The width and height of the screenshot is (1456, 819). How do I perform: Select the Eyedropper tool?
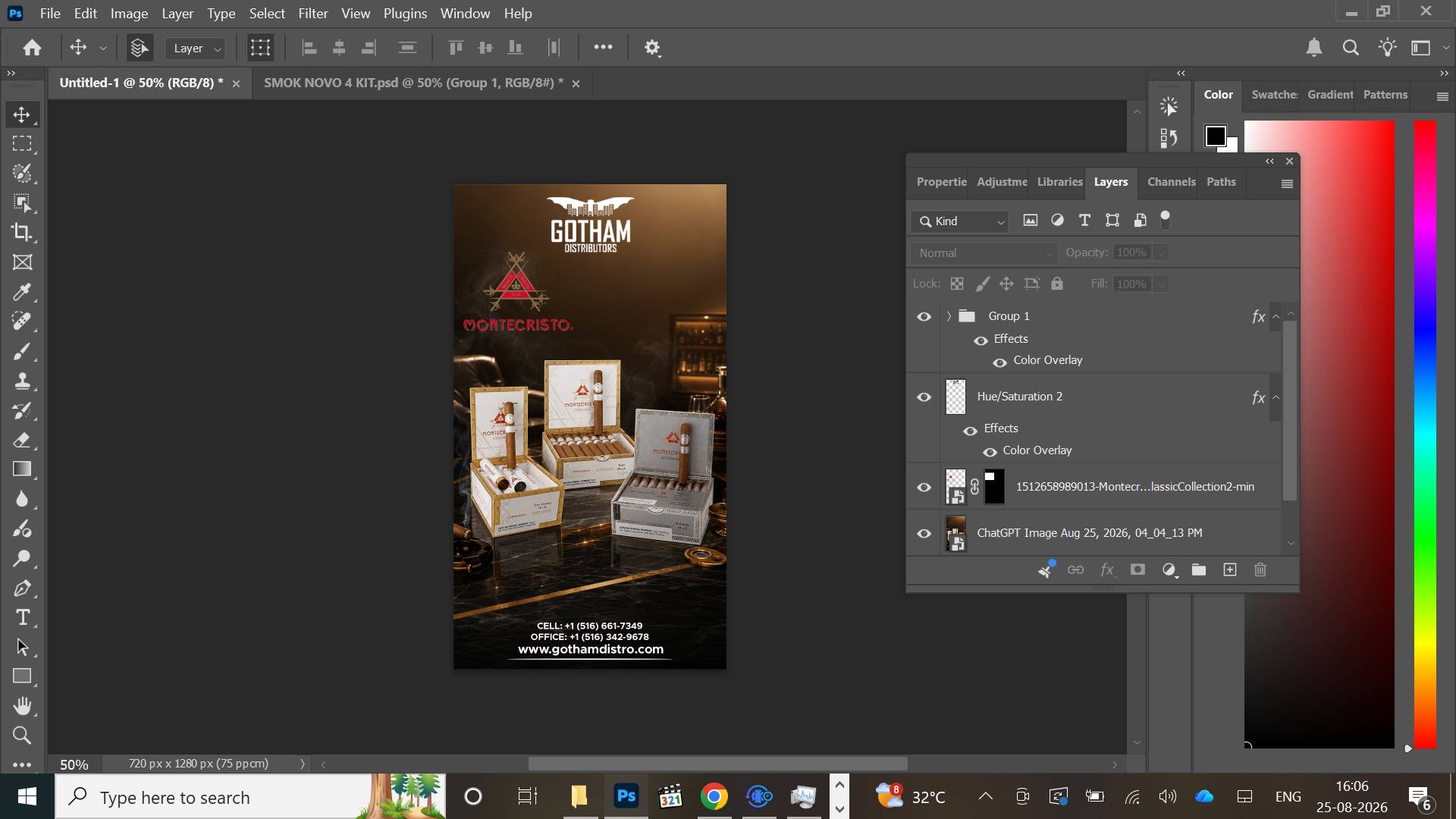[x=22, y=292]
